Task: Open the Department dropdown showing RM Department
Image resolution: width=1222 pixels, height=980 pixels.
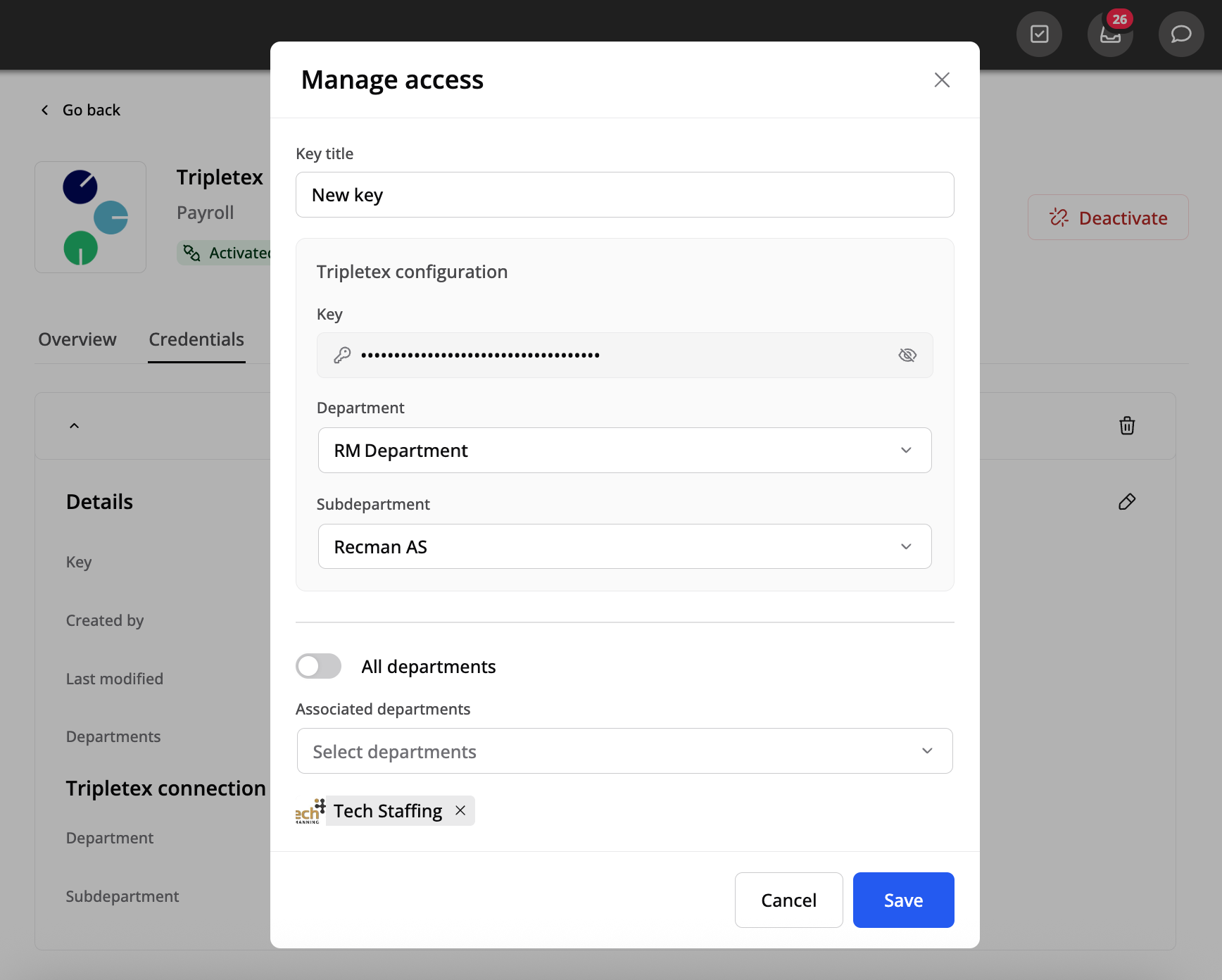Action: (624, 451)
